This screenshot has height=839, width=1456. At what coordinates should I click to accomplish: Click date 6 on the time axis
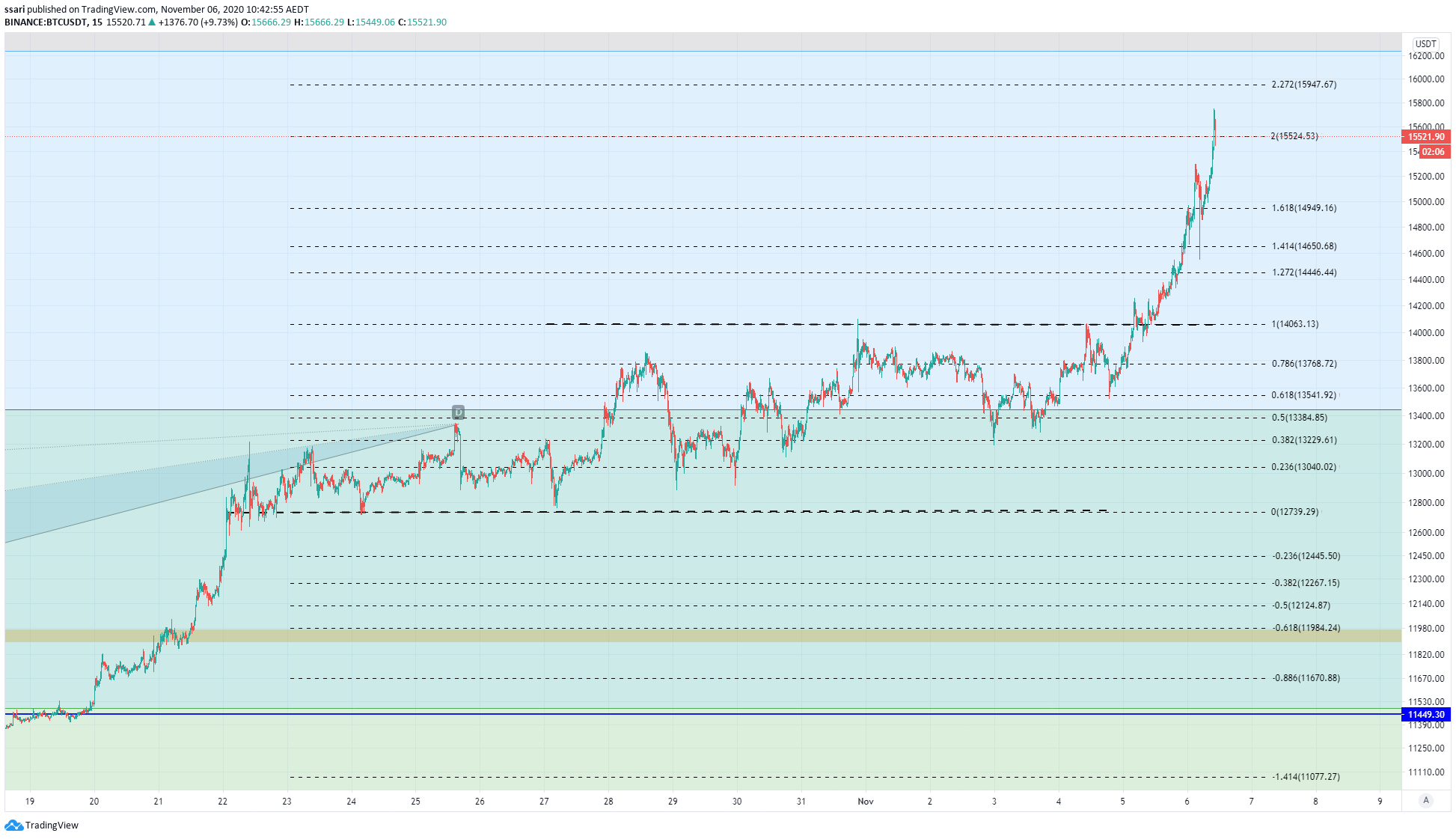[x=1187, y=802]
